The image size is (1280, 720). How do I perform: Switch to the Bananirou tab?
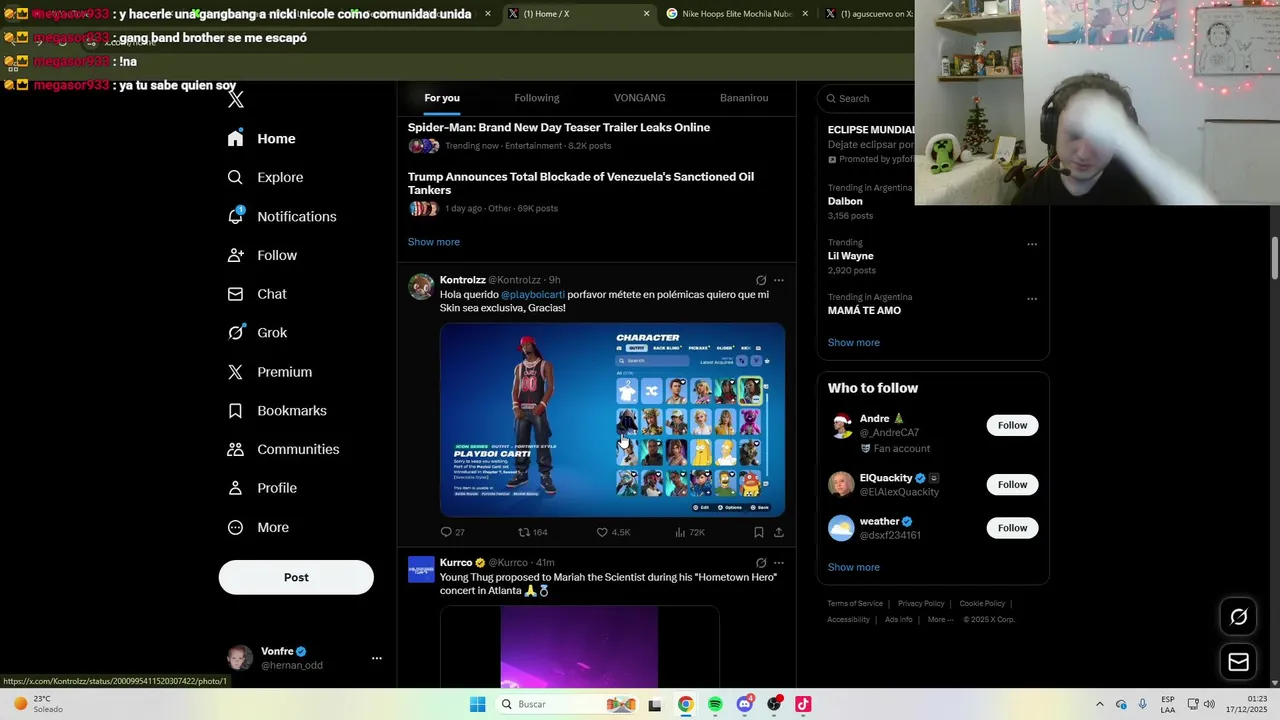[744, 98]
